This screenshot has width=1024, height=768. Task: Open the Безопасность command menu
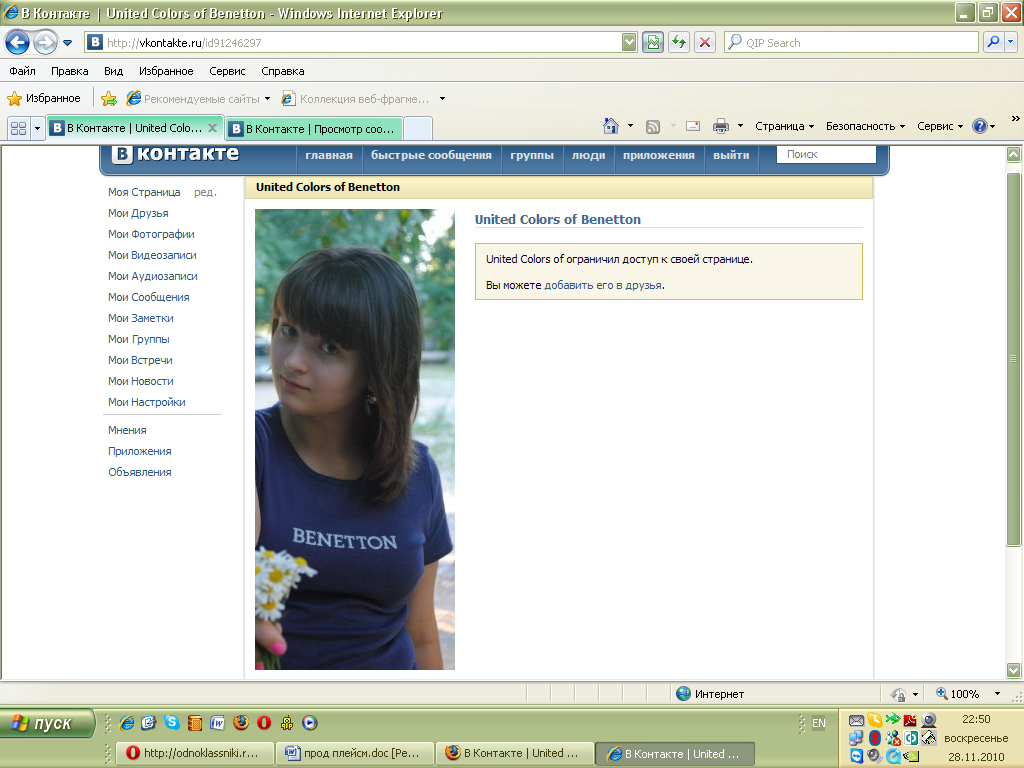coord(865,126)
